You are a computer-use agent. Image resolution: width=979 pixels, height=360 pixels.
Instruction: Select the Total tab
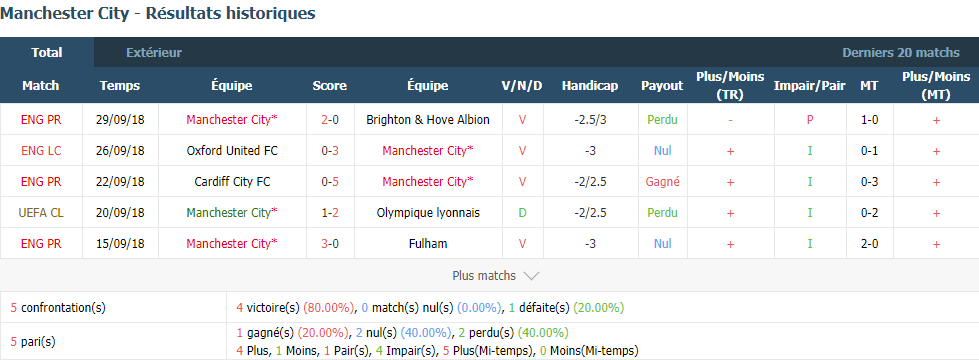click(x=47, y=52)
